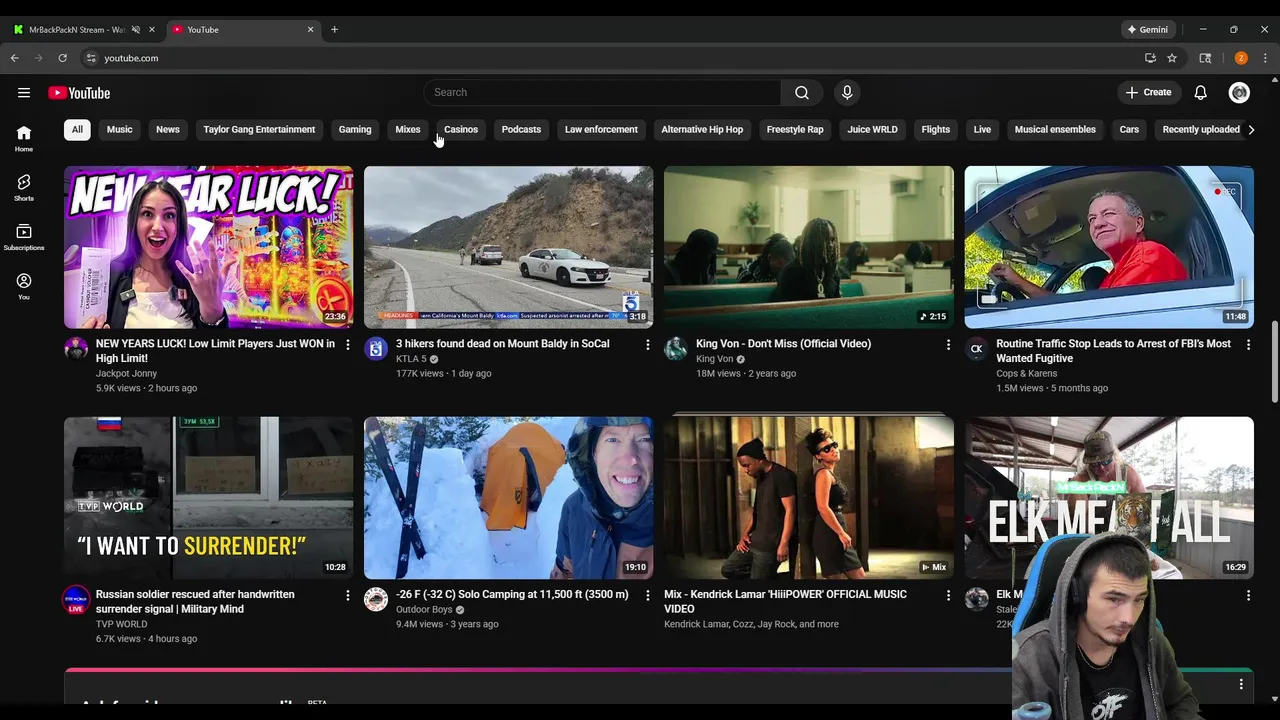Viewport: 1280px width, 720px height.
Task: Open the Chrome profile icon
Action: tap(1241, 58)
